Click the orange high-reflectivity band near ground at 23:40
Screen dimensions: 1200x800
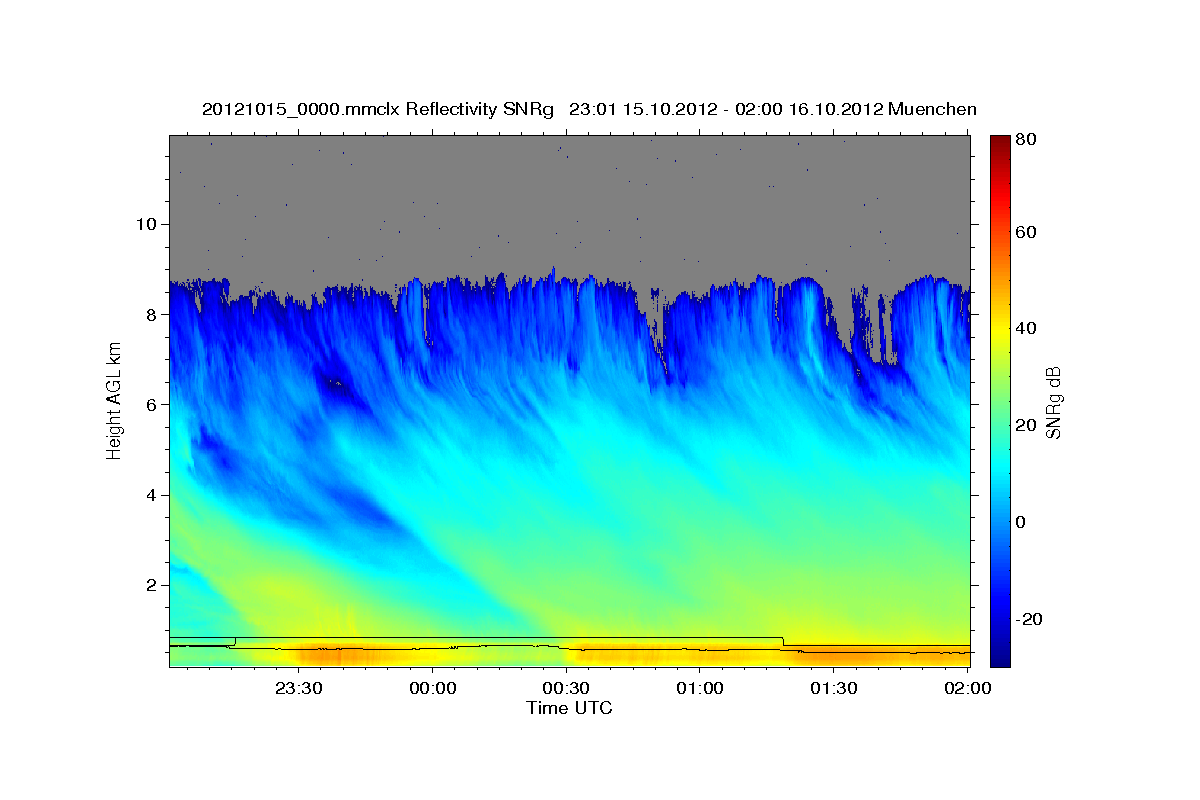click(340, 654)
